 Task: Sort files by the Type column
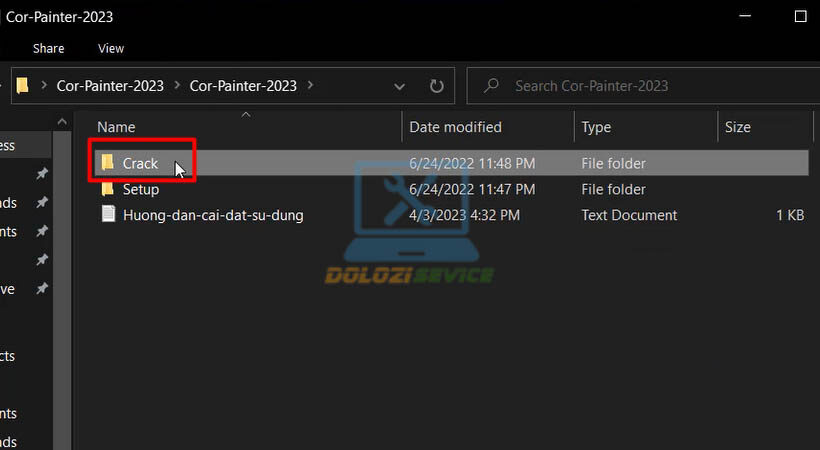tap(596, 127)
